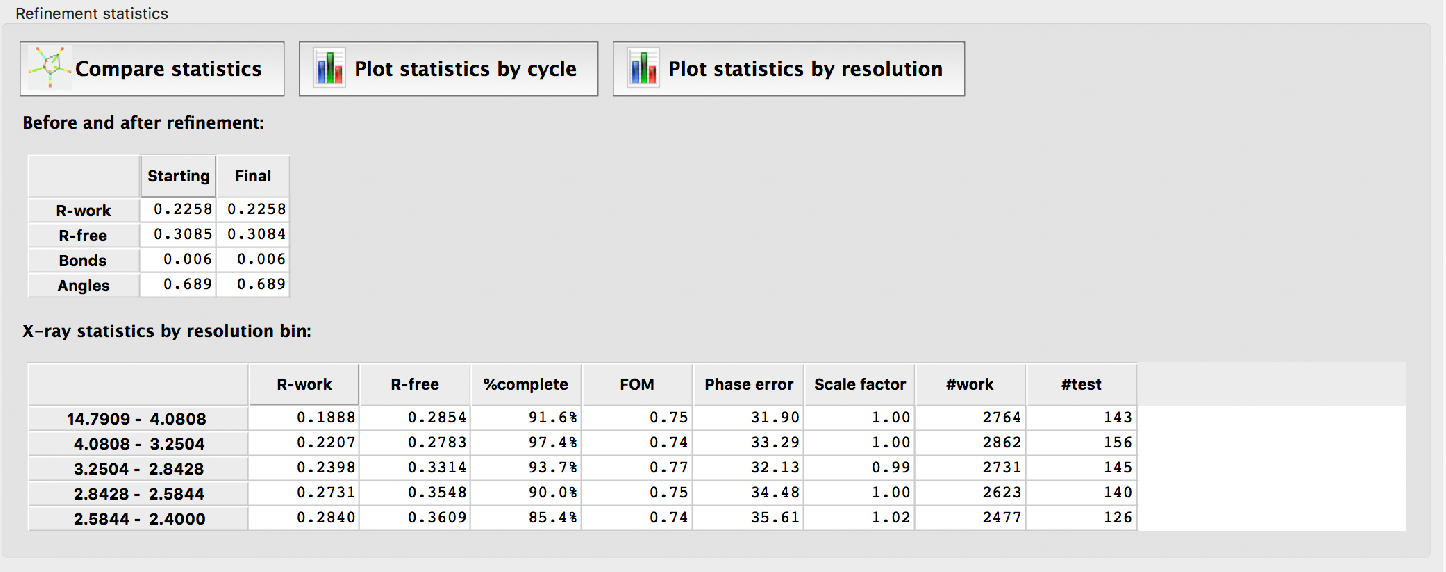Click the #test column header
The width and height of the screenshot is (1446, 572).
point(1081,384)
